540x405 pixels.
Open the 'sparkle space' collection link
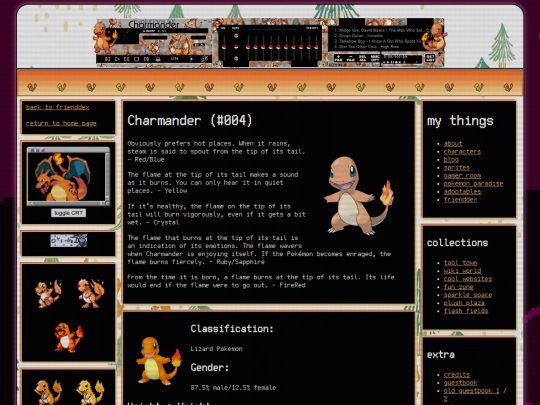(468, 295)
